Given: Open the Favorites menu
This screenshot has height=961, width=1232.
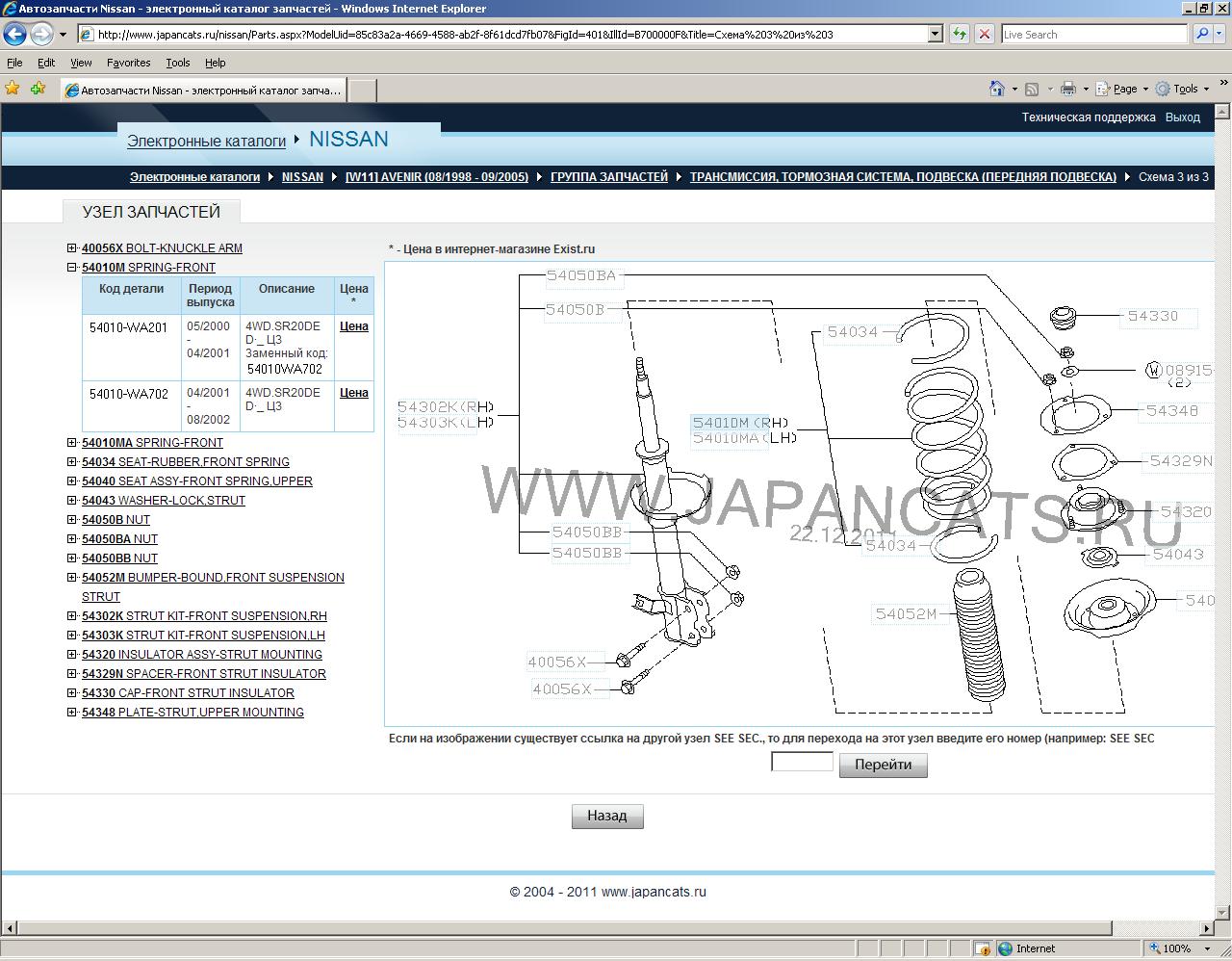Looking at the screenshot, I should click(128, 63).
